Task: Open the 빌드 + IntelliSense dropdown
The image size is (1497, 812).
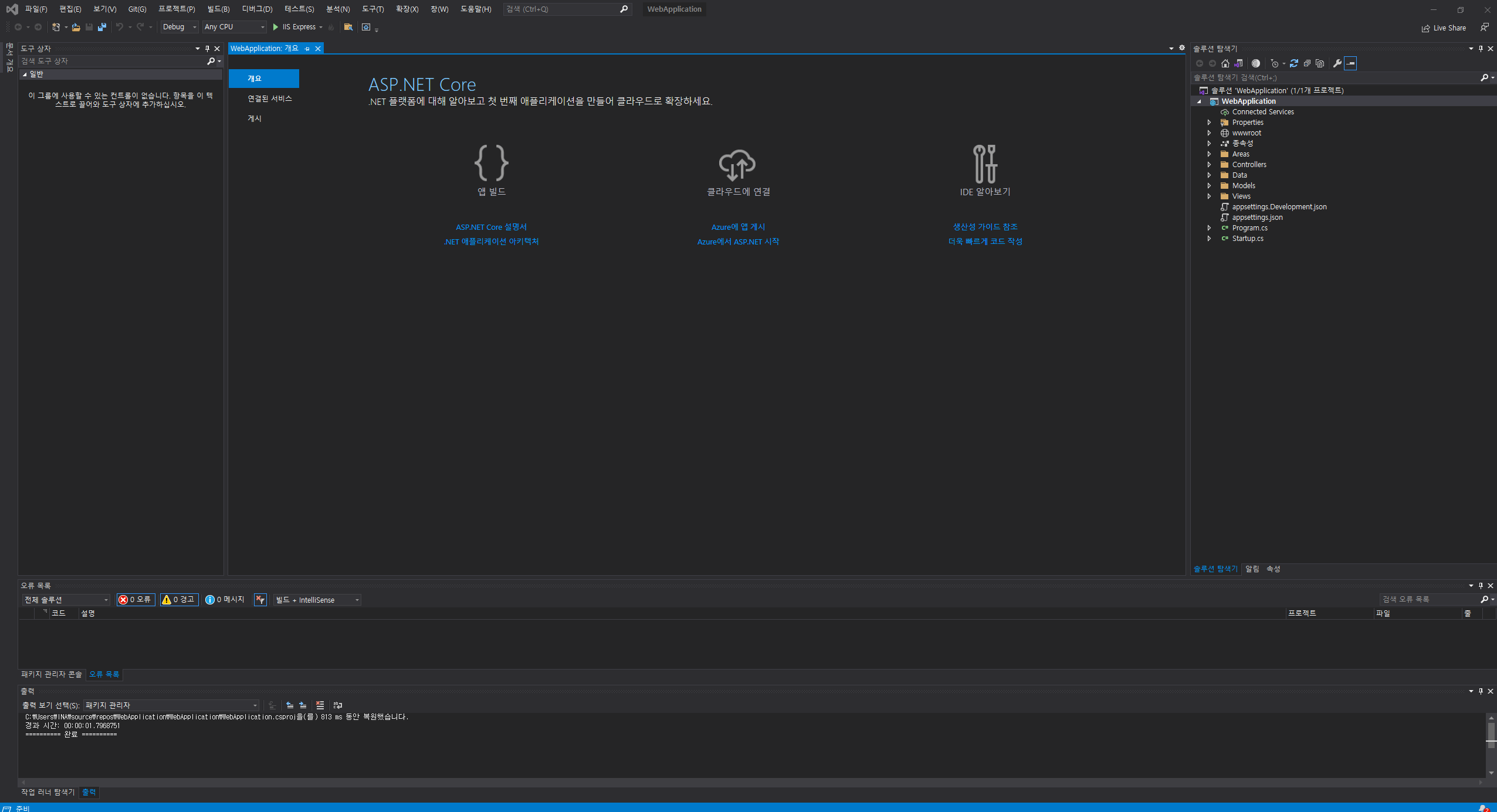Action: coord(317,600)
